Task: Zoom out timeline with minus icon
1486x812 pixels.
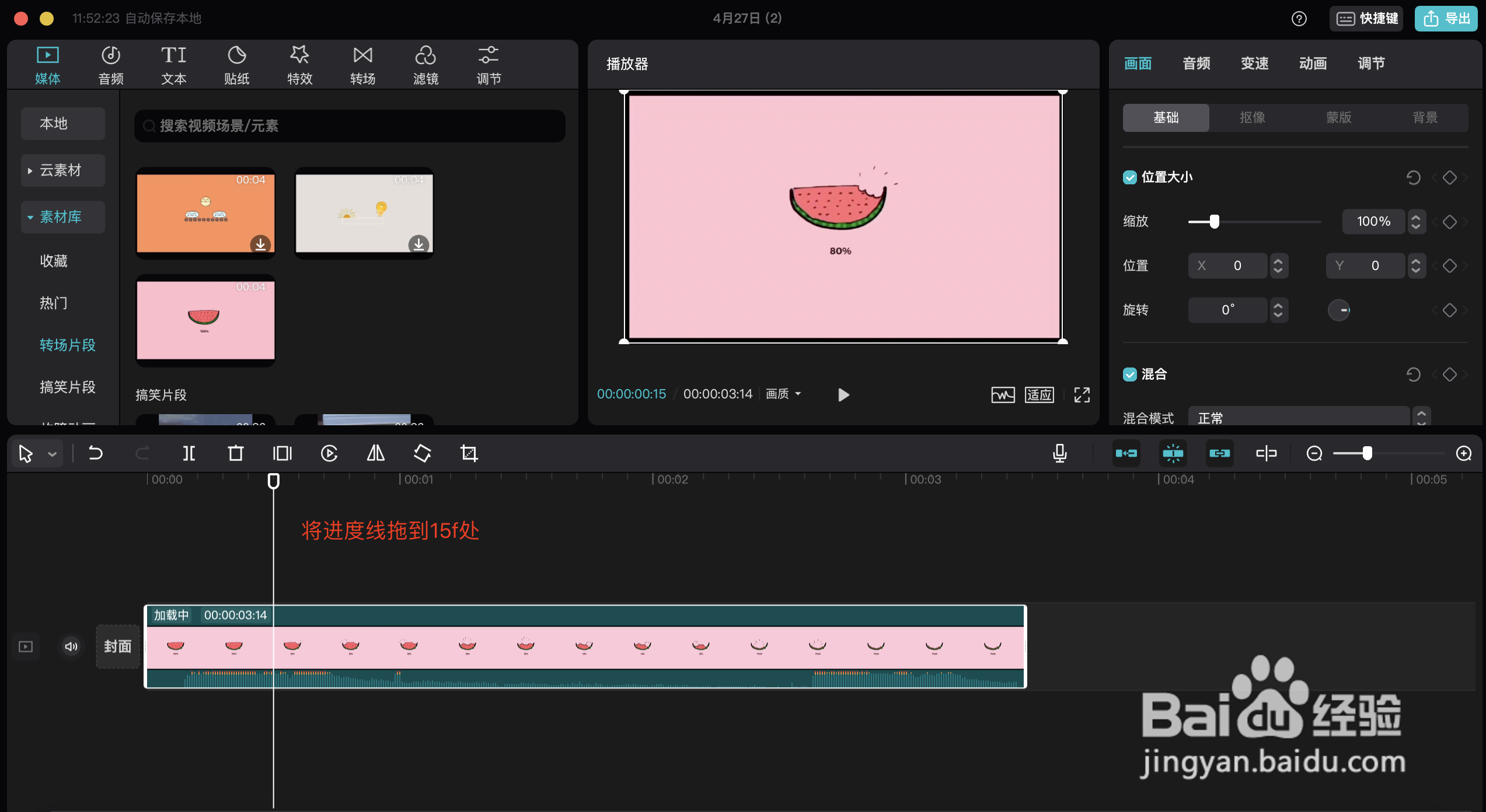Action: (1314, 453)
